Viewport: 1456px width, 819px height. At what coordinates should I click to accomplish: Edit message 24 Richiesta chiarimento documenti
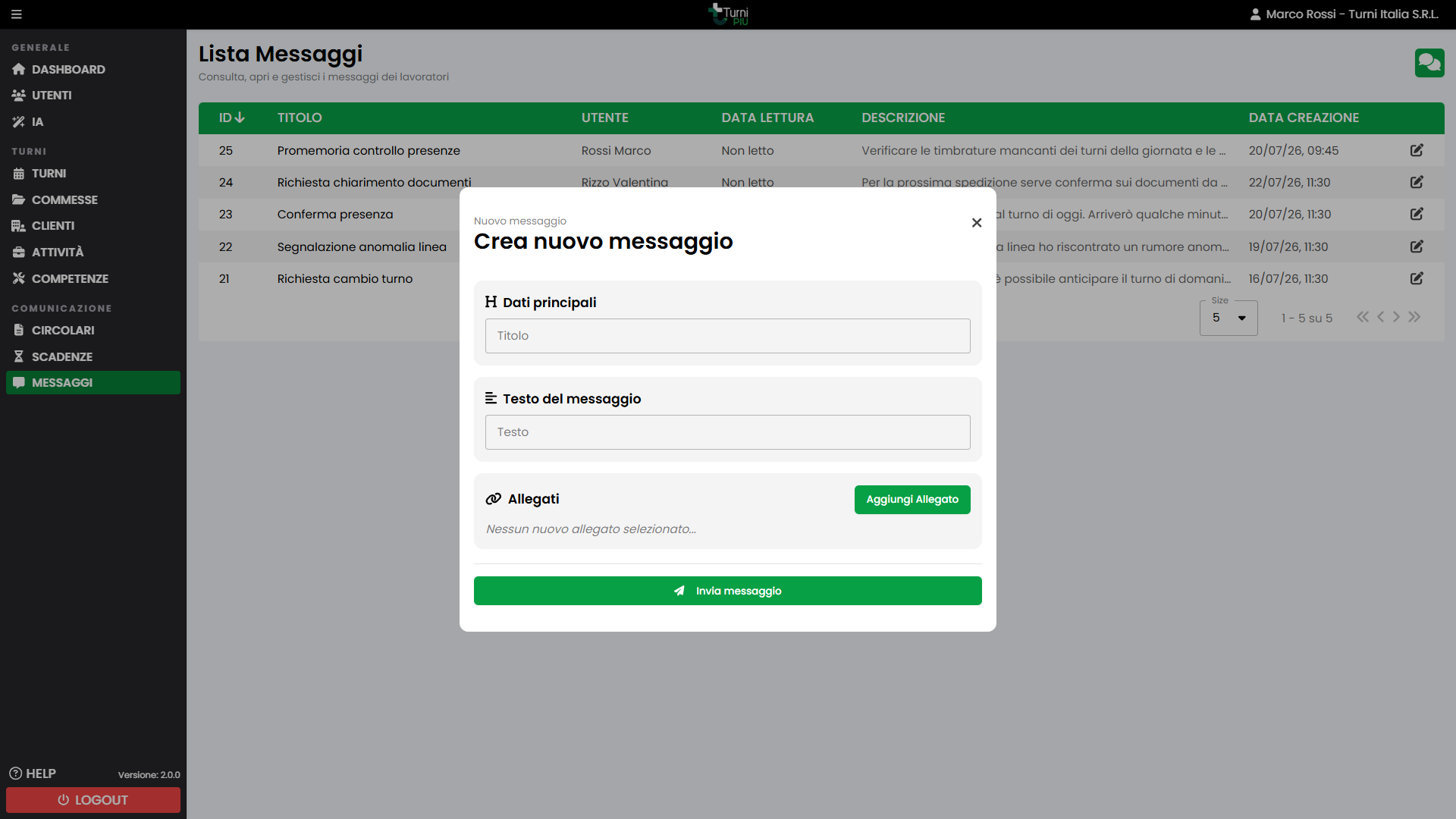(1417, 182)
